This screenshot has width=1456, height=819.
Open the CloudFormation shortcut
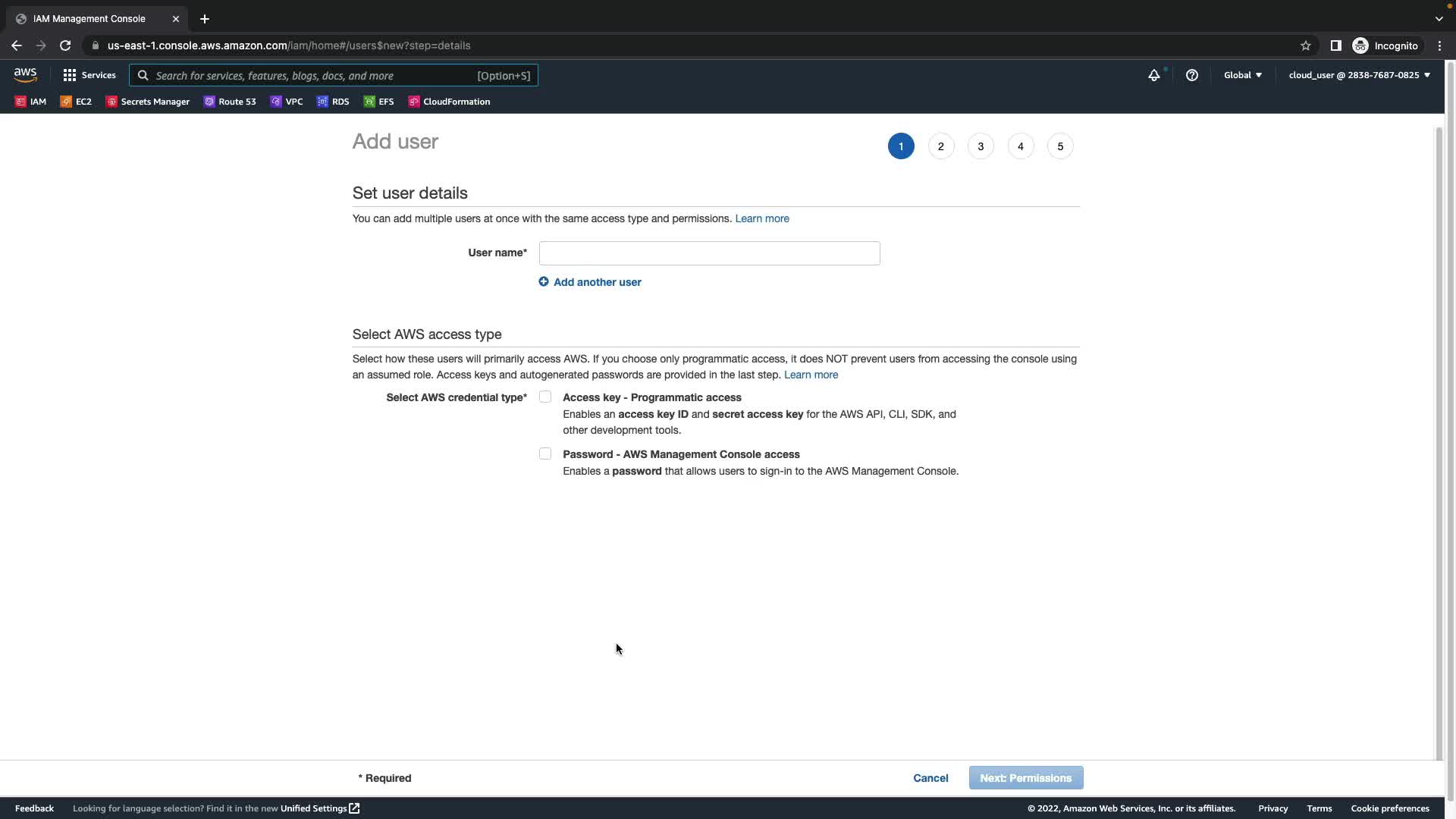[x=449, y=102]
